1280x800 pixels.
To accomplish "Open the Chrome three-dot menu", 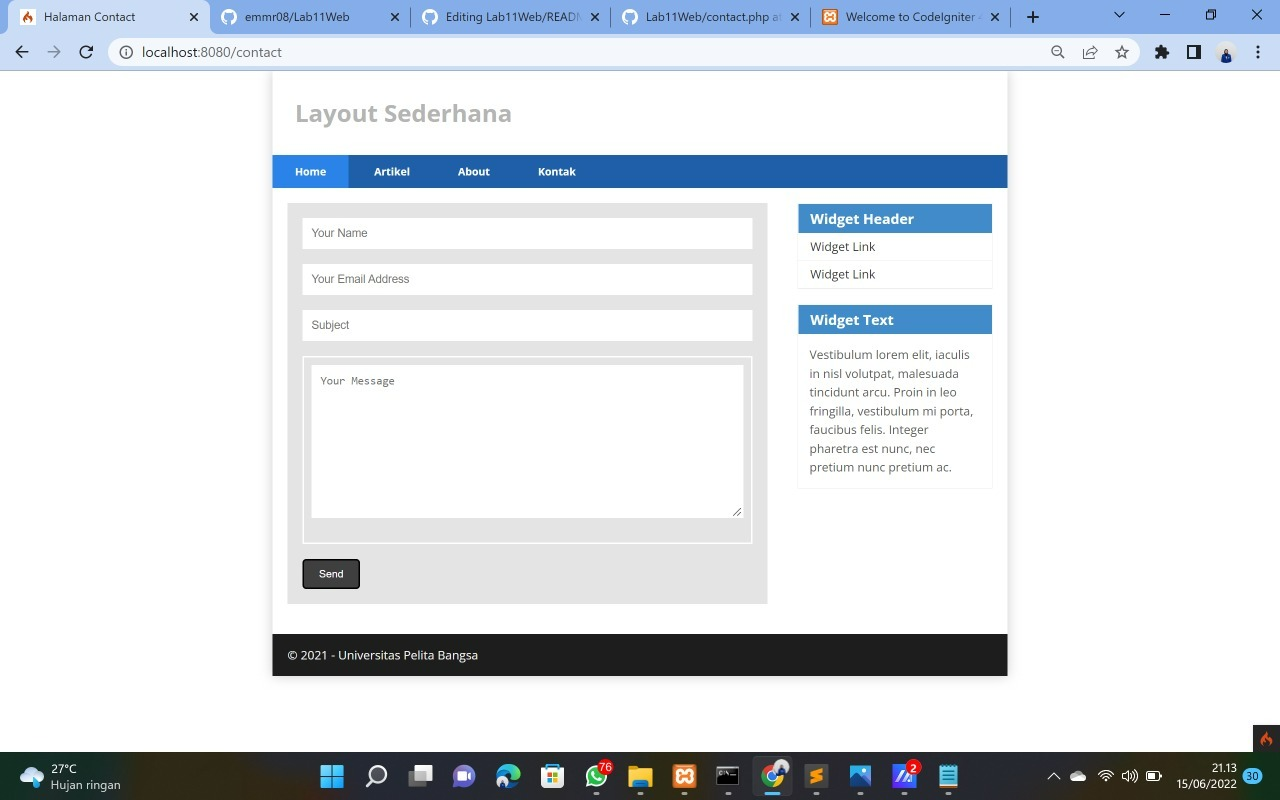I will (1258, 52).
